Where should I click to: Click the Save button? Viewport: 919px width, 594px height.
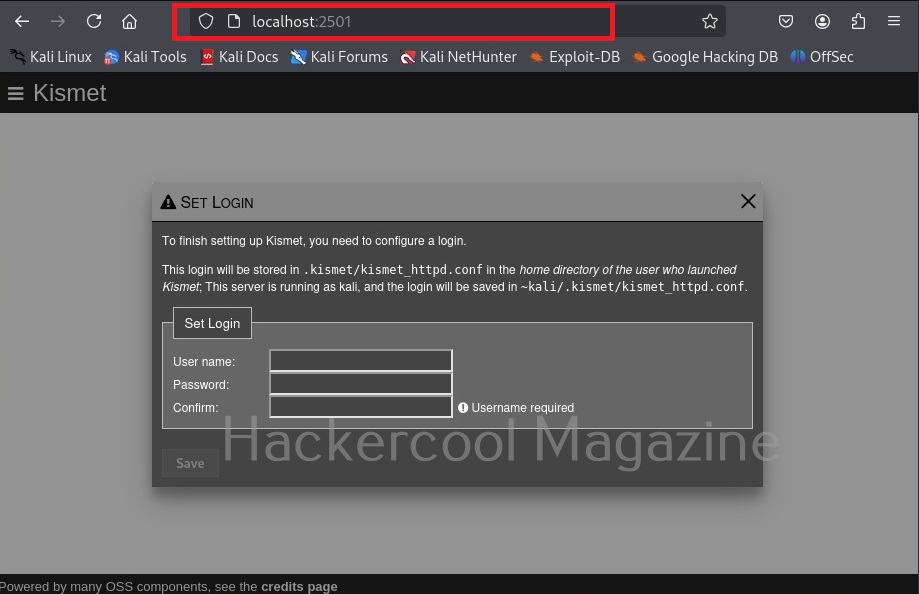click(x=190, y=463)
